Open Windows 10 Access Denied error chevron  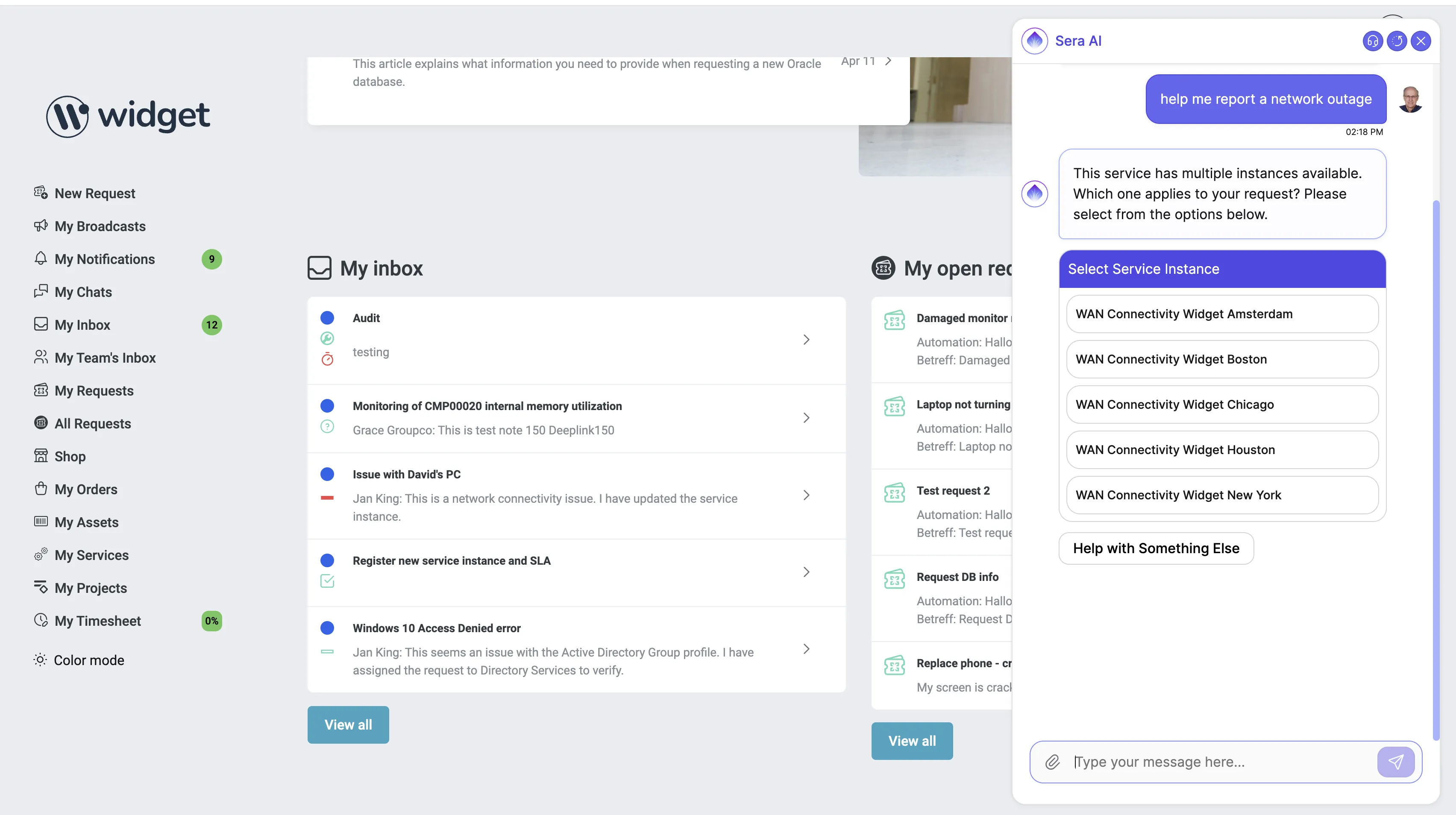[807, 649]
